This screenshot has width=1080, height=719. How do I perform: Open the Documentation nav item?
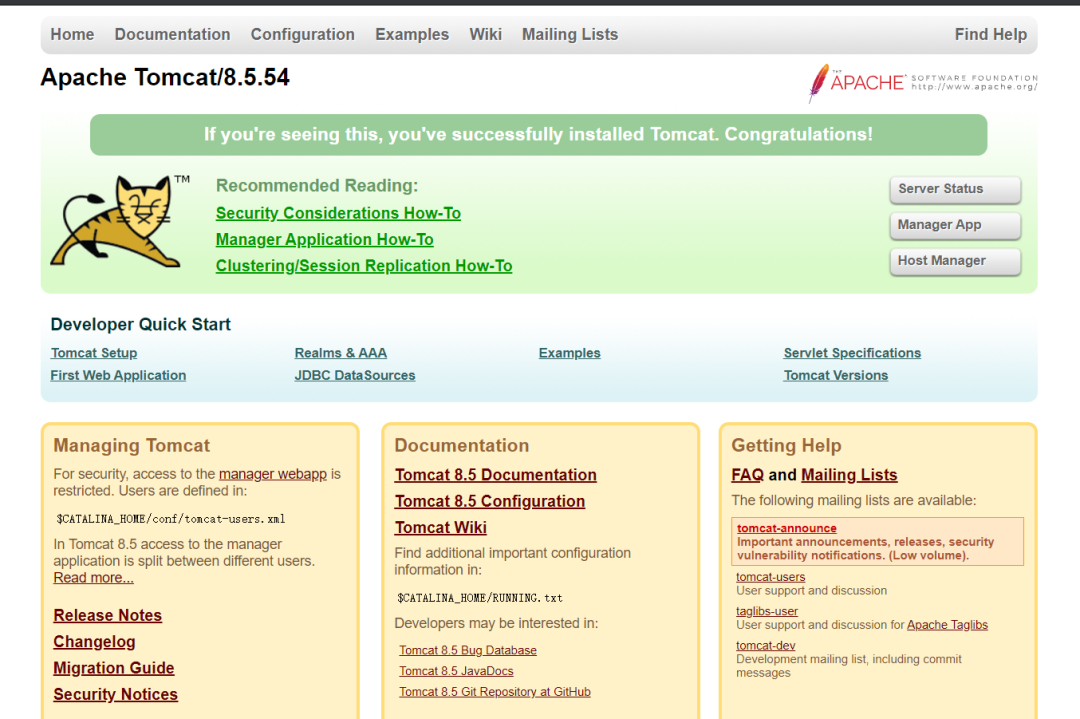point(172,34)
